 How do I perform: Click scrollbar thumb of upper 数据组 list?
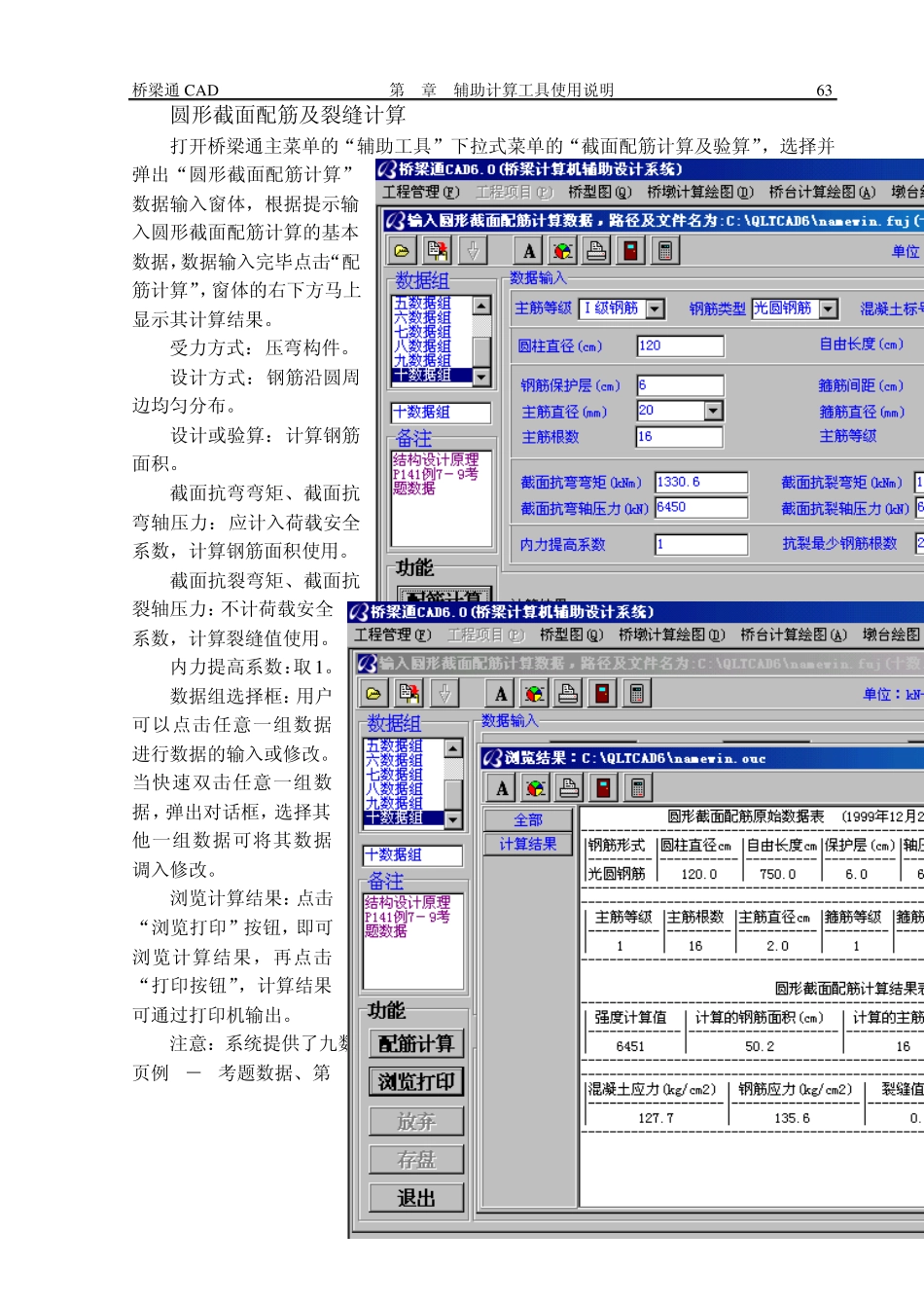[481, 350]
